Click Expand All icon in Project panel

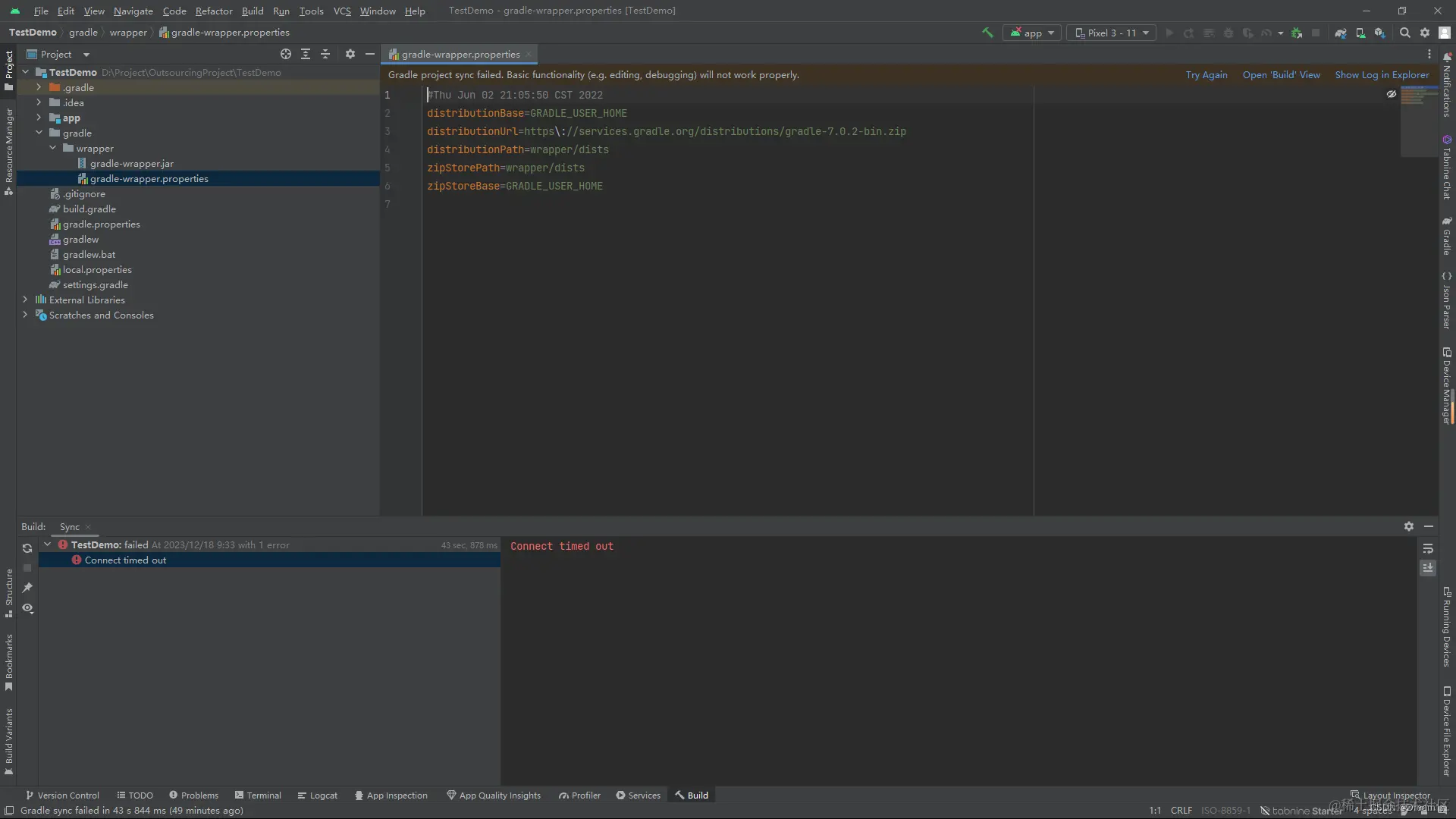[306, 54]
